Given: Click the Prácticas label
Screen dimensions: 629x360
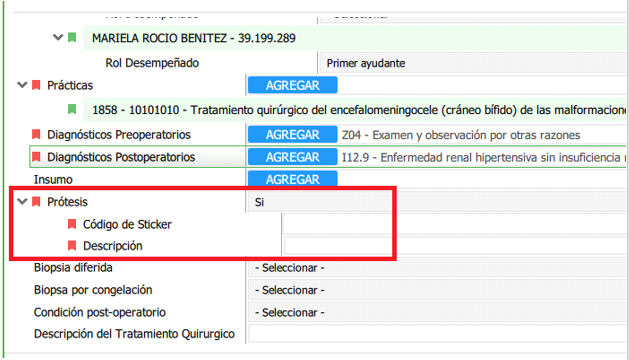Looking at the screenshot, I should coord(70,85).
